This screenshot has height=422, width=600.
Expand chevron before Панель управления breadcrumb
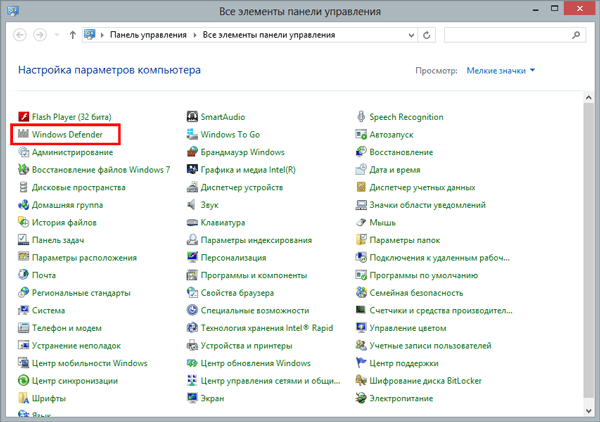[102, 35]
